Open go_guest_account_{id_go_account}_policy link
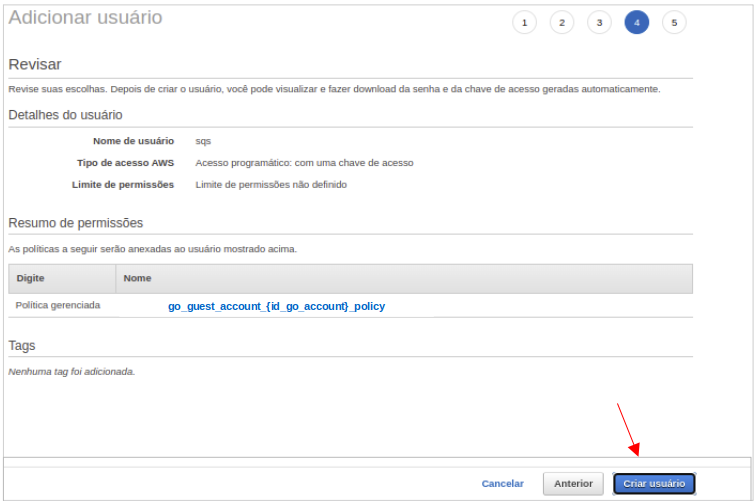The height and width of the screenshot is (501, 756). (276, 306)
